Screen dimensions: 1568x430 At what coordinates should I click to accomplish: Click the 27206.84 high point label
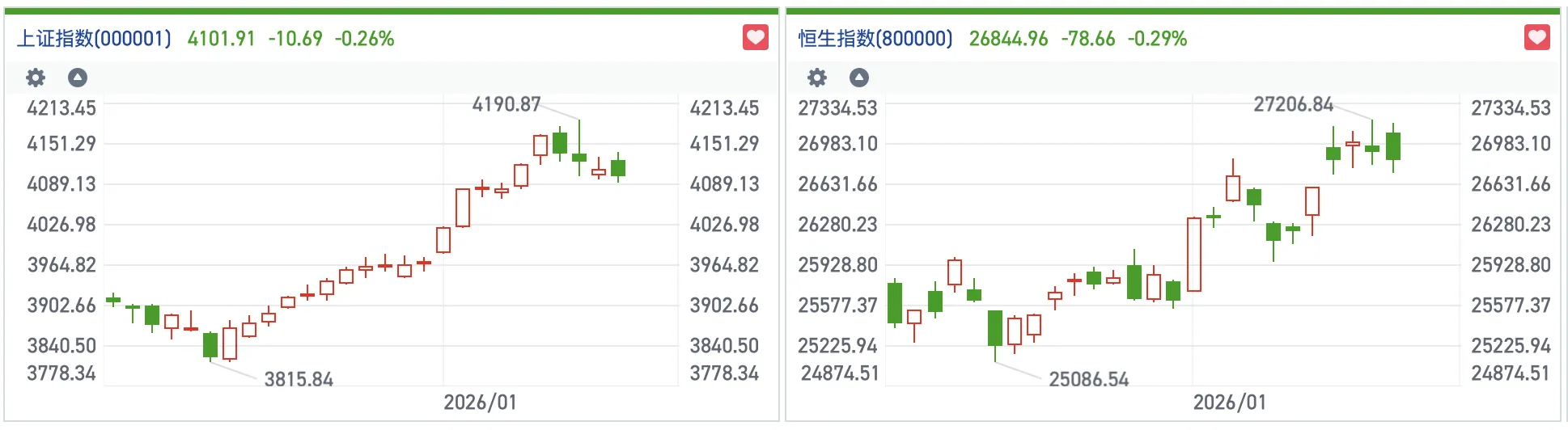point(1293,104)
